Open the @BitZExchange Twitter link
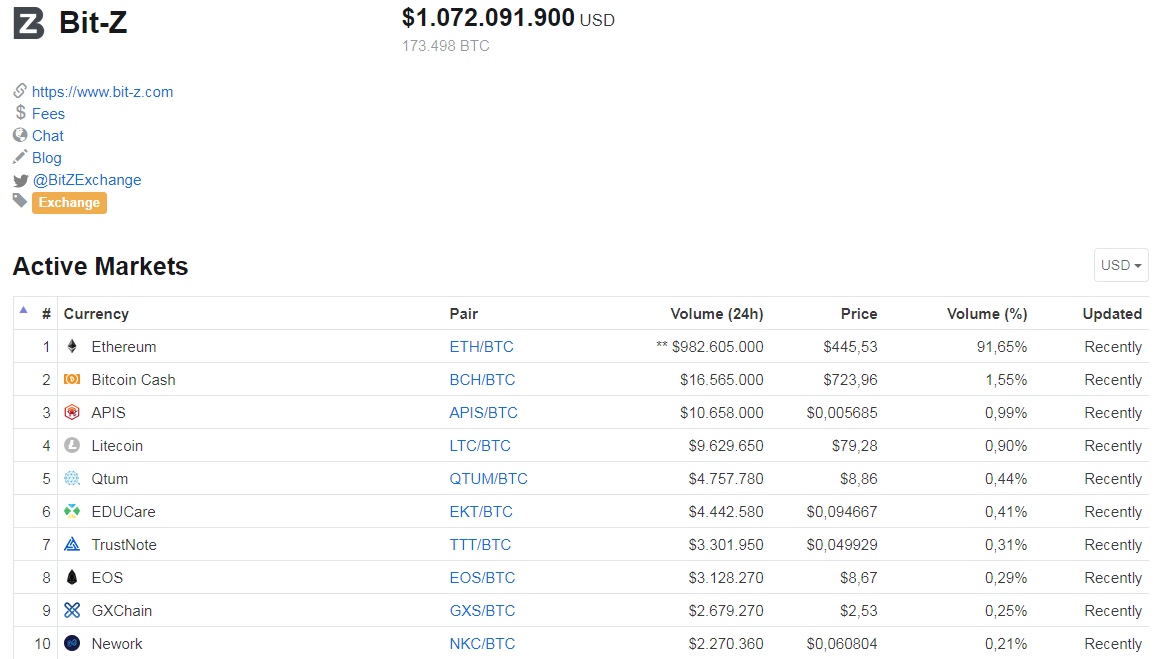Image resolution: width=1160 pixels, height=659 pixels. [87, 180]
